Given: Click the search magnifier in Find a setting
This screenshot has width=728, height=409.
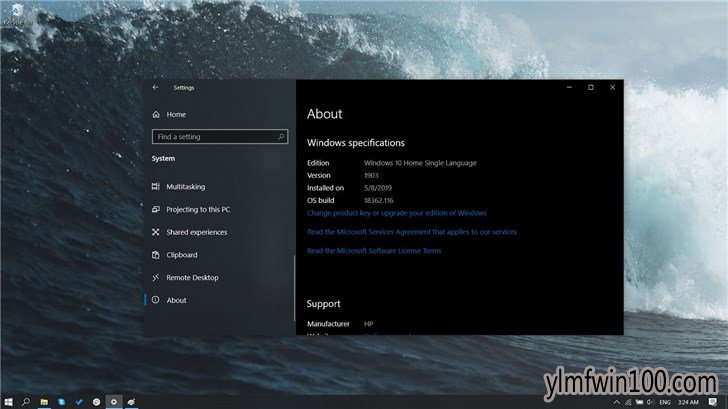Looking at the screenshot, I should pyautogui.click(x=281, y=136).
